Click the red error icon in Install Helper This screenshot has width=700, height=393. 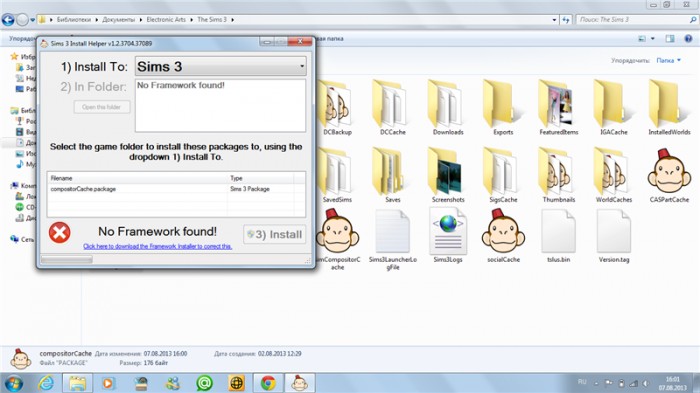point(60,233)
